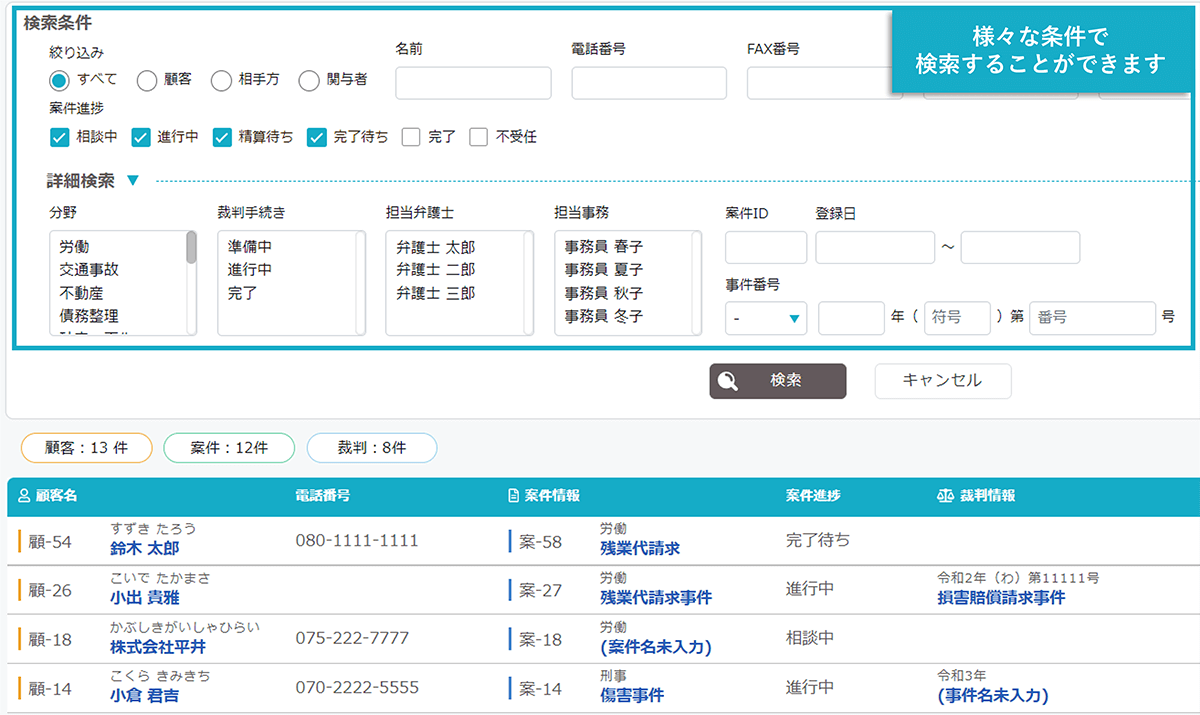Select the 顧客 radio button
This screenshot has width=1200, height=715.
click(146, 80)
